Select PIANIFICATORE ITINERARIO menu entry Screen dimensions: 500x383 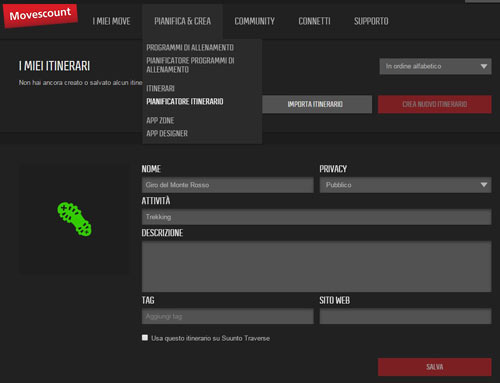point(185,101)
